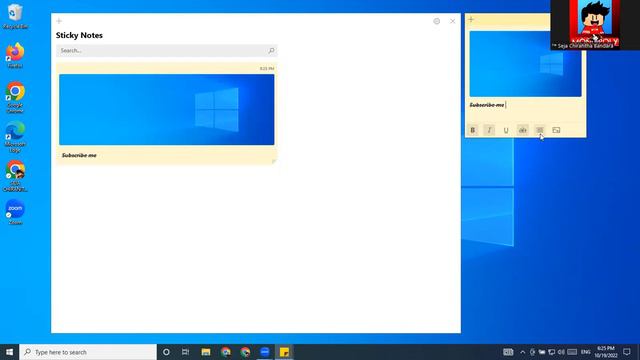Click the Zoom participant video thumbnail
The height and width of the screenshot is (360, 640).
pyautogui.click(x=595, y=24)
